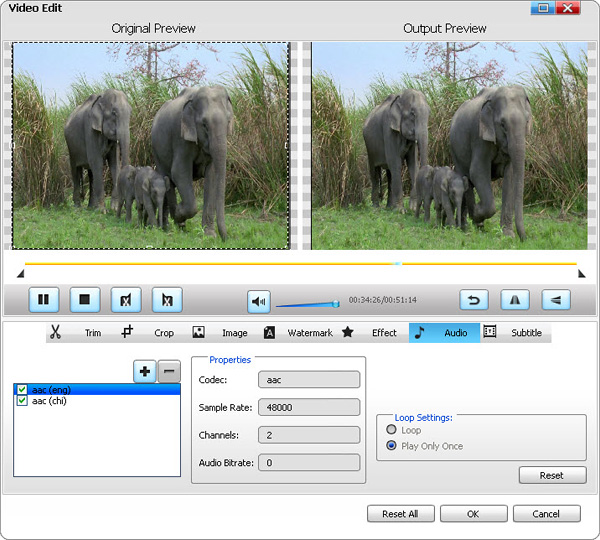Adjust the volume slider
The width and height of the screenshot is (600, 540).
point(308,304)
